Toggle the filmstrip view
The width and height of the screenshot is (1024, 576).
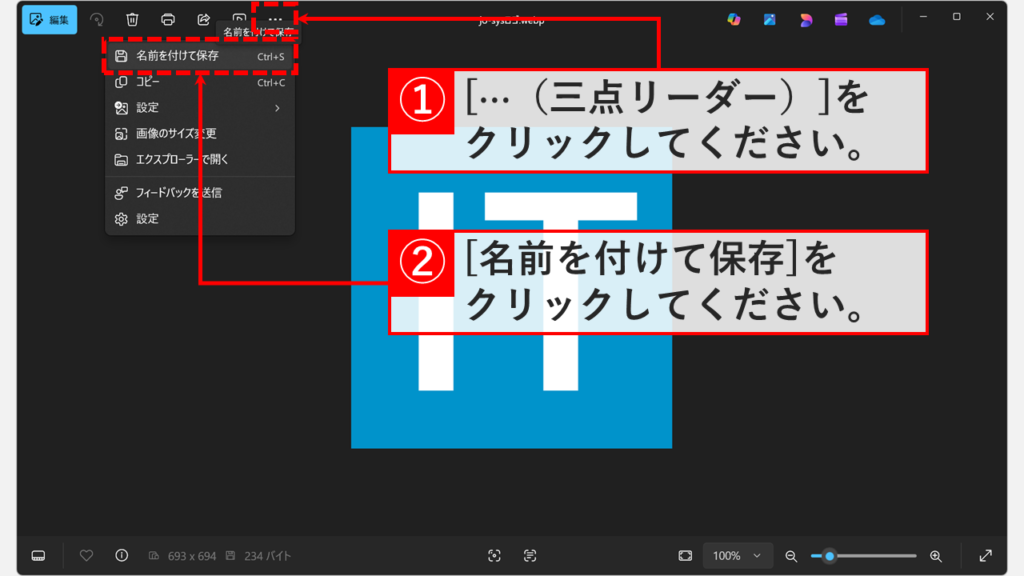38,555
